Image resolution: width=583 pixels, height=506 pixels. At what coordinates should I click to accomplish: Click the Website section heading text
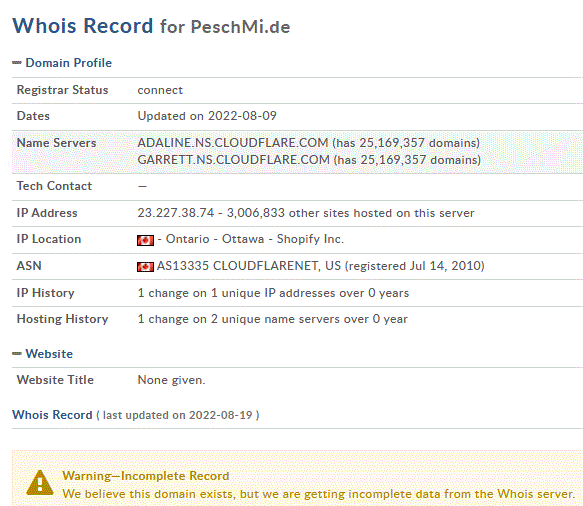pyautogui.click(x=49, y=354)
